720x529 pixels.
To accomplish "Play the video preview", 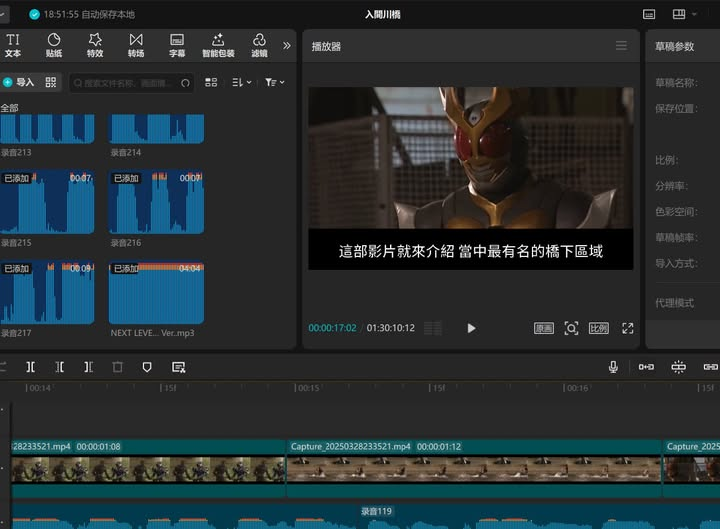I will pos(471,328).
